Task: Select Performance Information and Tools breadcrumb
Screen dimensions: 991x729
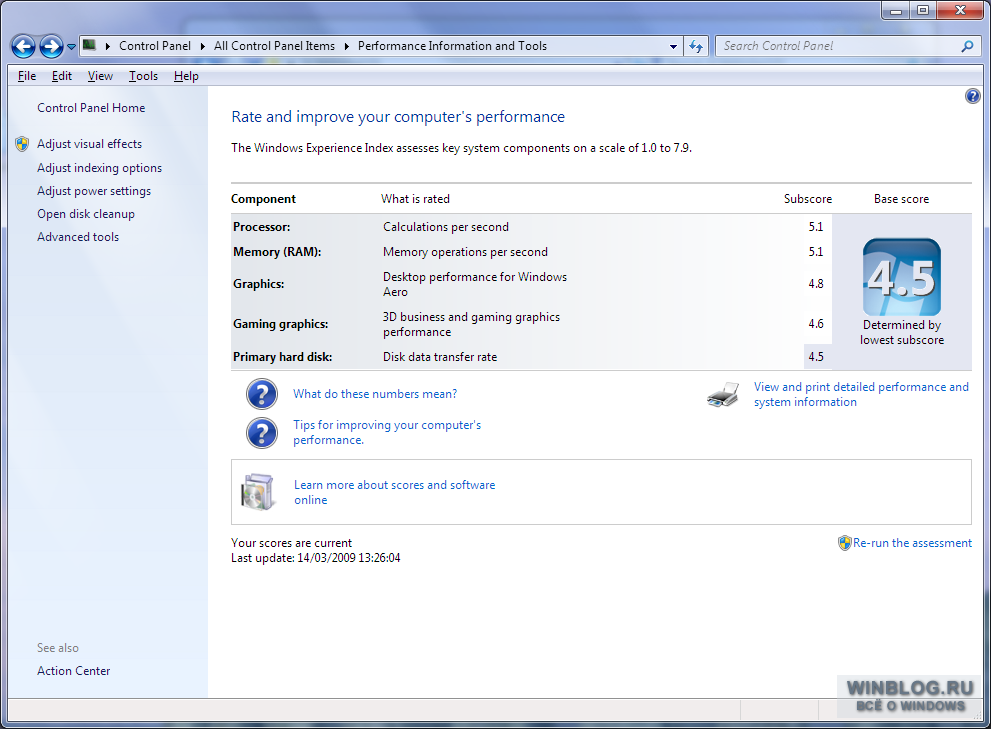Action: point(452,46)
